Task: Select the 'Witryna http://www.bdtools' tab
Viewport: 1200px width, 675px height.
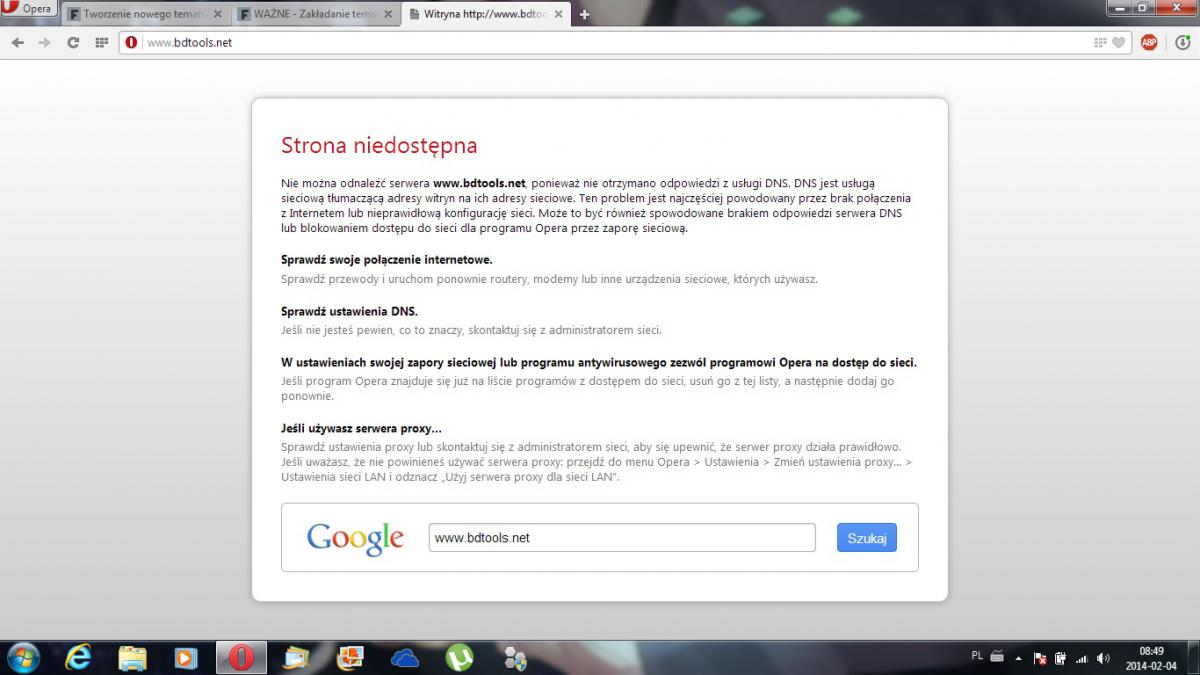Action: [x=485, y=15]
